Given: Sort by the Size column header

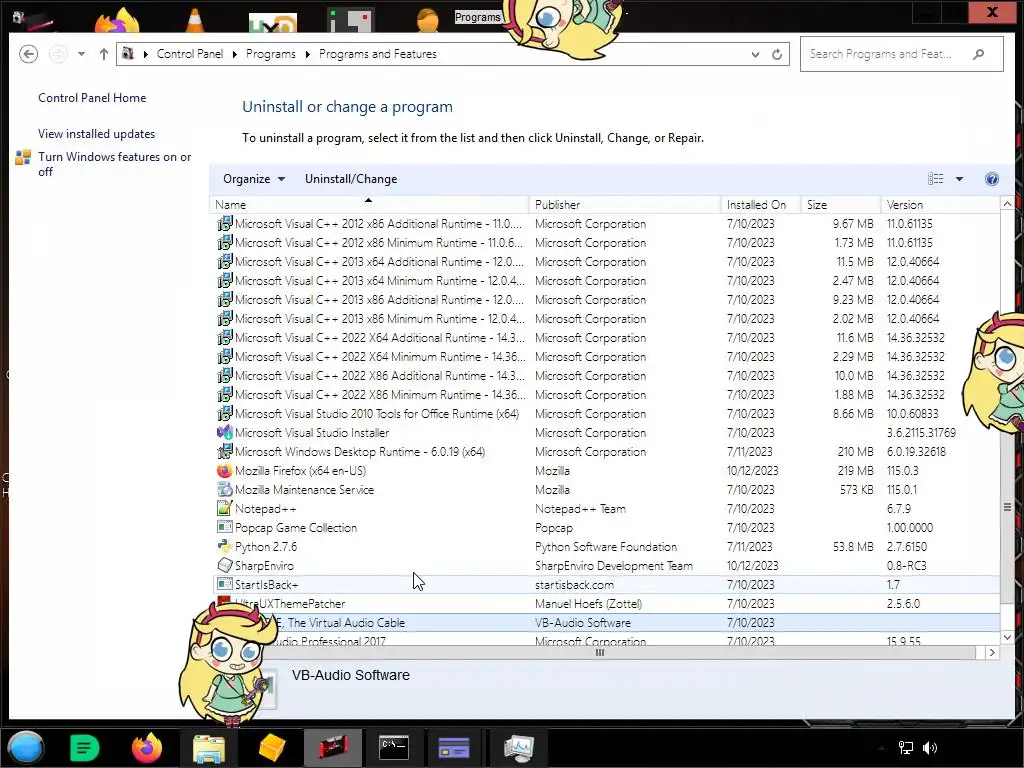Looking at the screenshot, I should point(841,204).
